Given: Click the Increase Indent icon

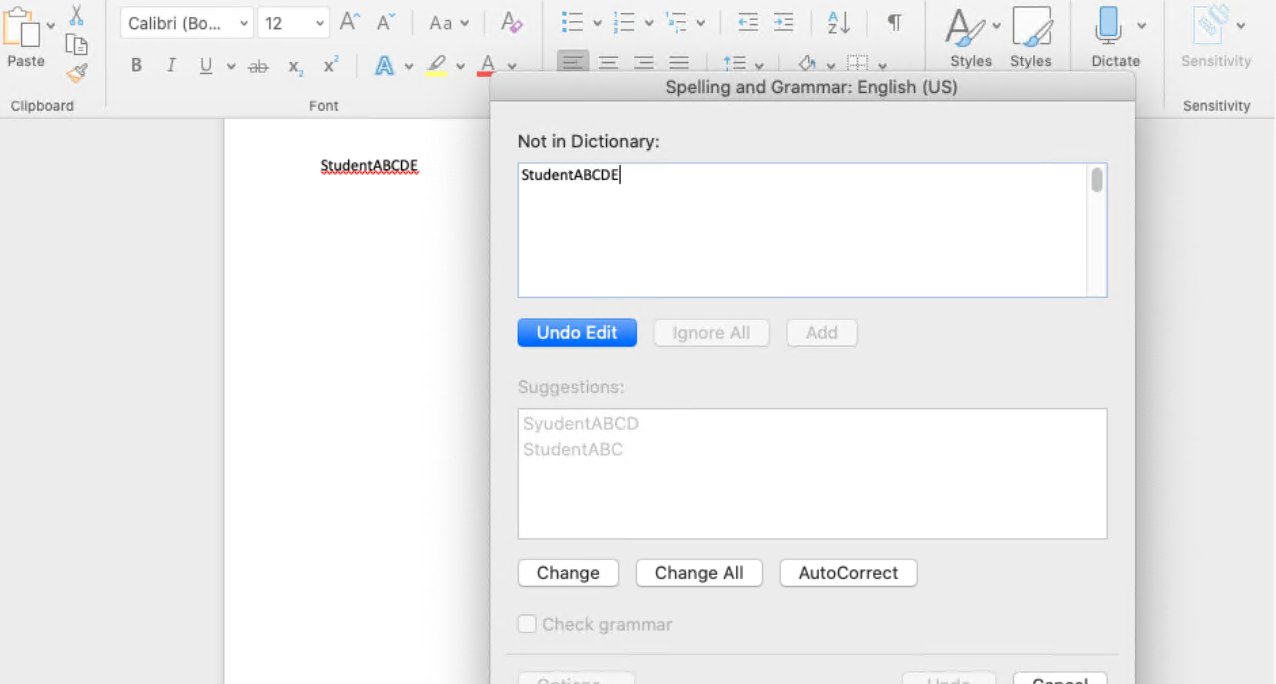Looking at the screenshot, I should pos(784,22).
